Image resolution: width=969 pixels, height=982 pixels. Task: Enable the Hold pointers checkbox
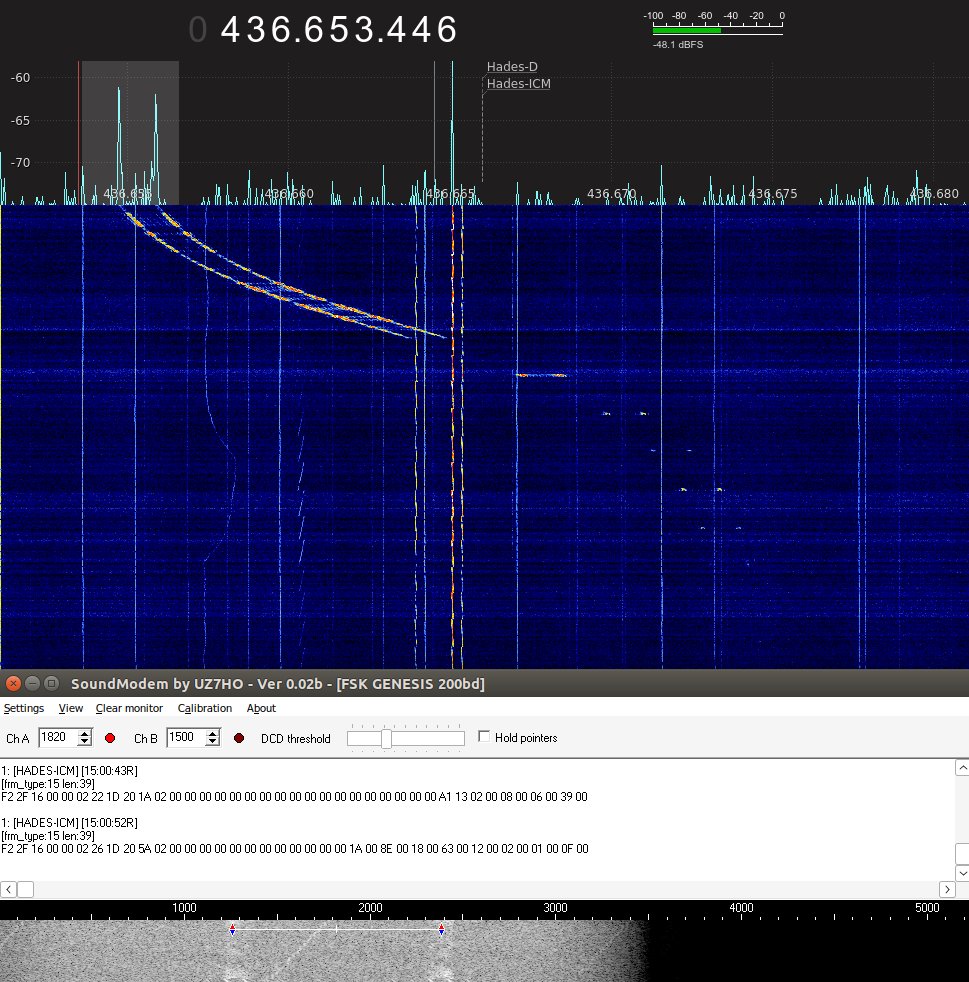[x=484, y=736]
